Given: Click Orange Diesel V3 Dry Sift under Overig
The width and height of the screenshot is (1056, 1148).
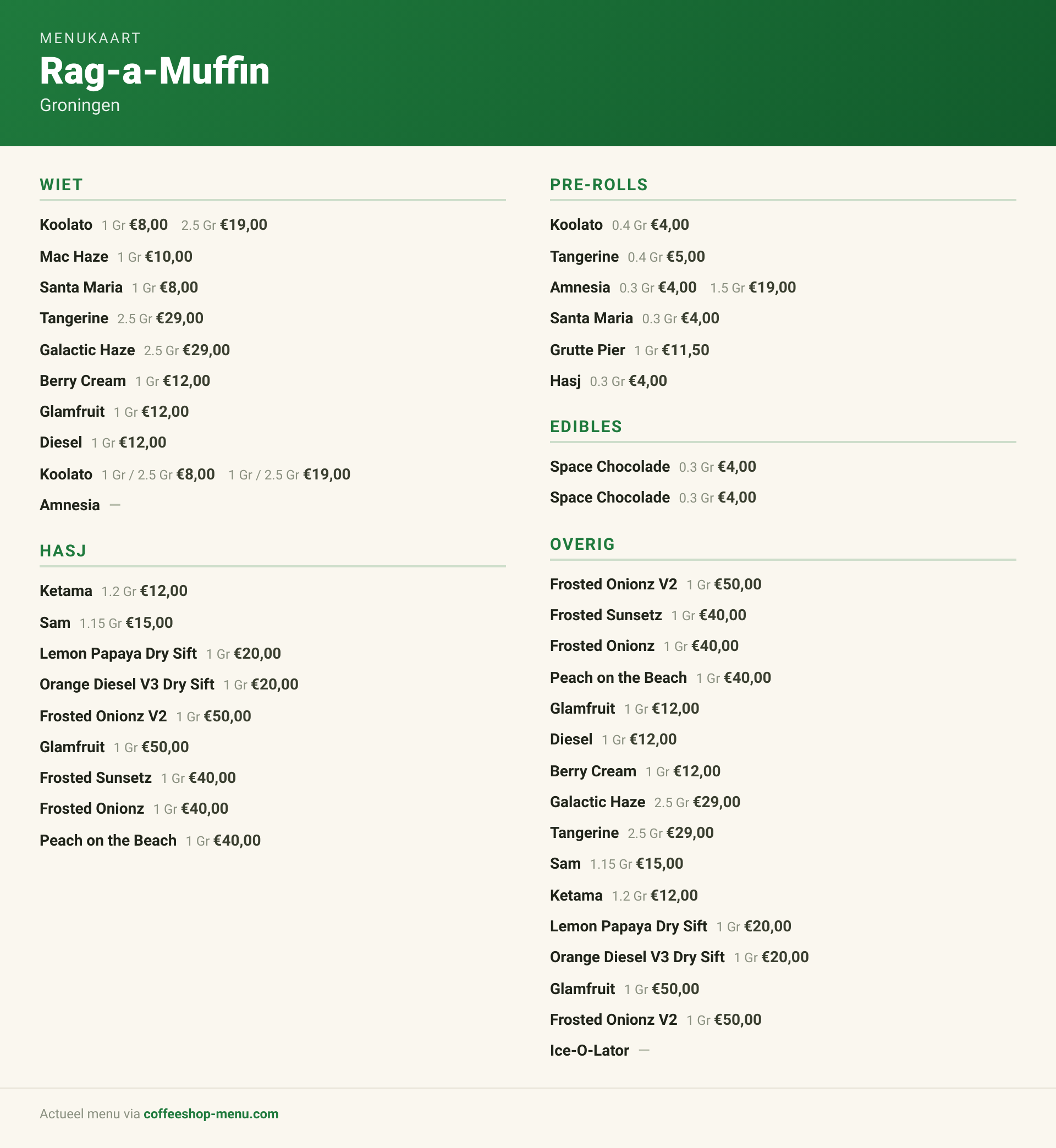Looking at the screenshot, I should 637,957.
